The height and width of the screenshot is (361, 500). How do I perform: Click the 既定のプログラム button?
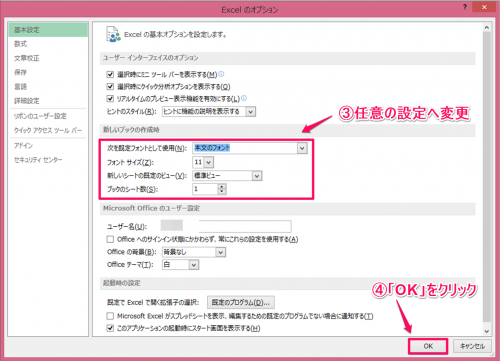pyautogui.click(x=241, y=303)
